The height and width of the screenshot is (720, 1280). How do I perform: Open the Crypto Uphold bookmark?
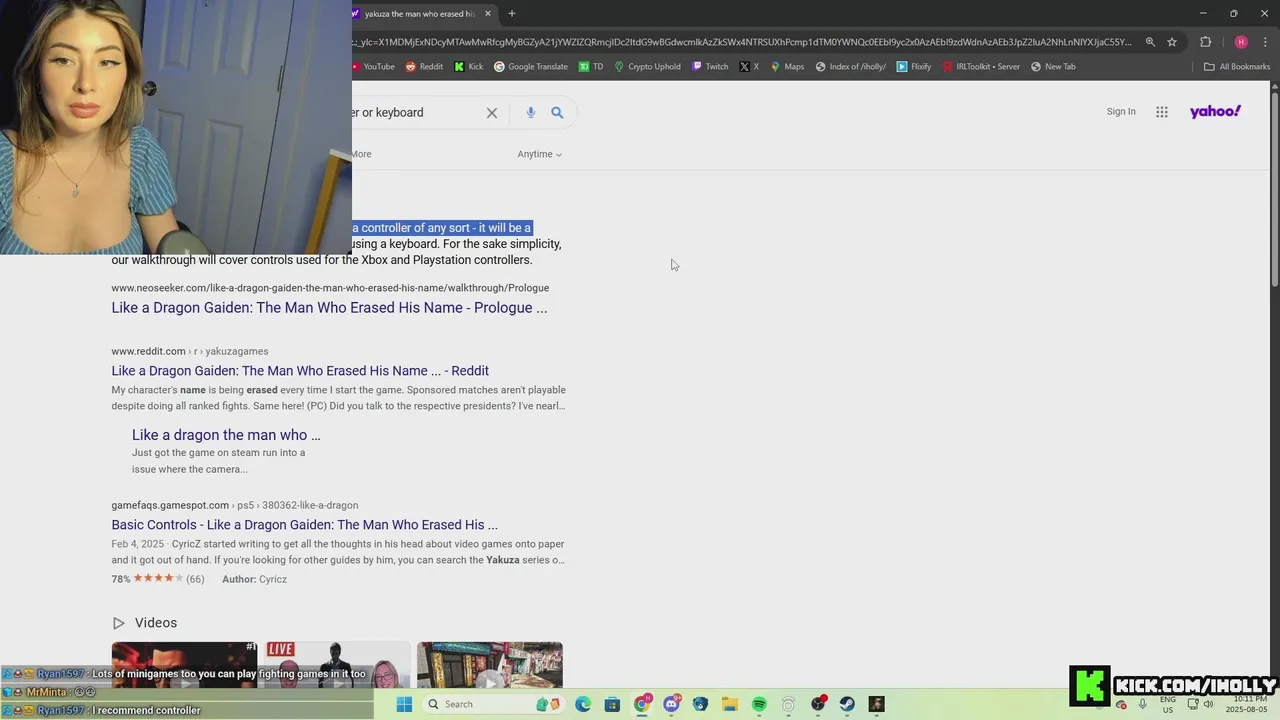[x=647, y=67]
